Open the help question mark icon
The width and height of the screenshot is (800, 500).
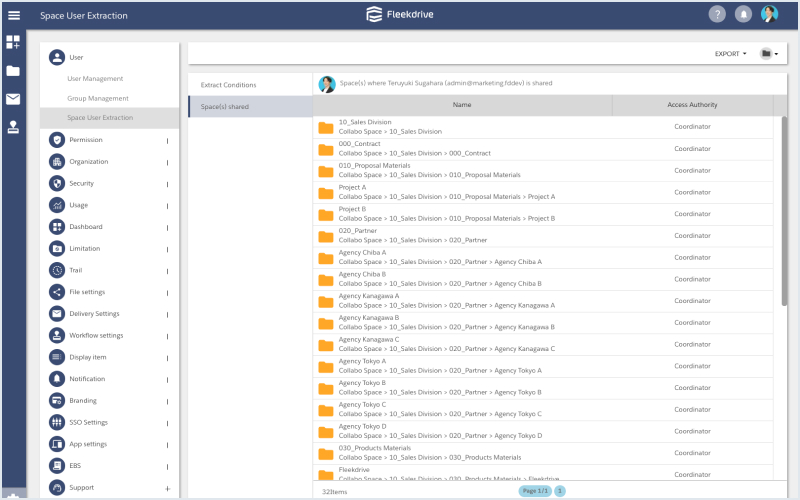coord(717,14)
